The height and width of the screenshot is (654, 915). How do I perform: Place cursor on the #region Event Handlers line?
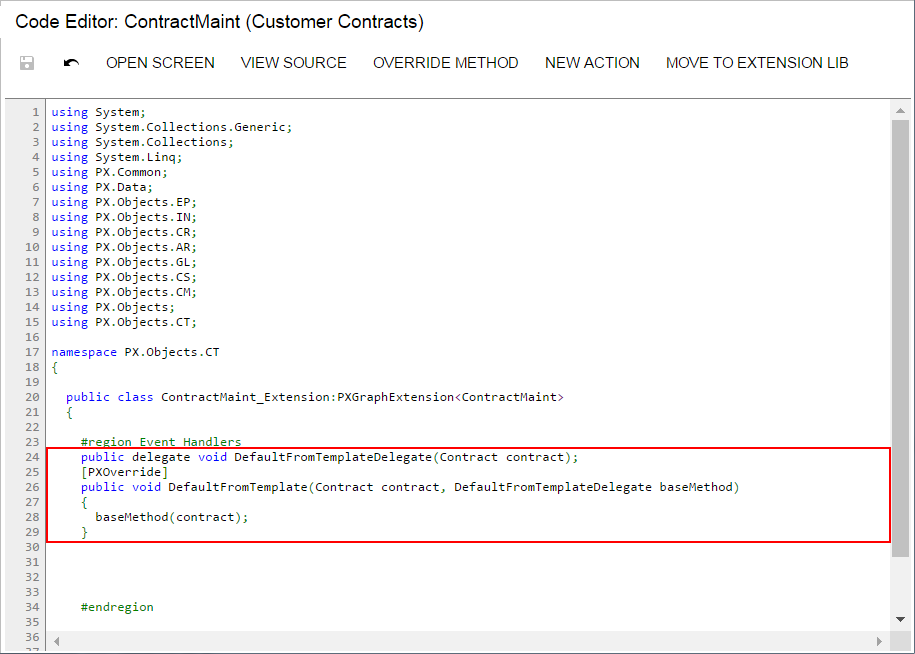click(x=161, y=442)
